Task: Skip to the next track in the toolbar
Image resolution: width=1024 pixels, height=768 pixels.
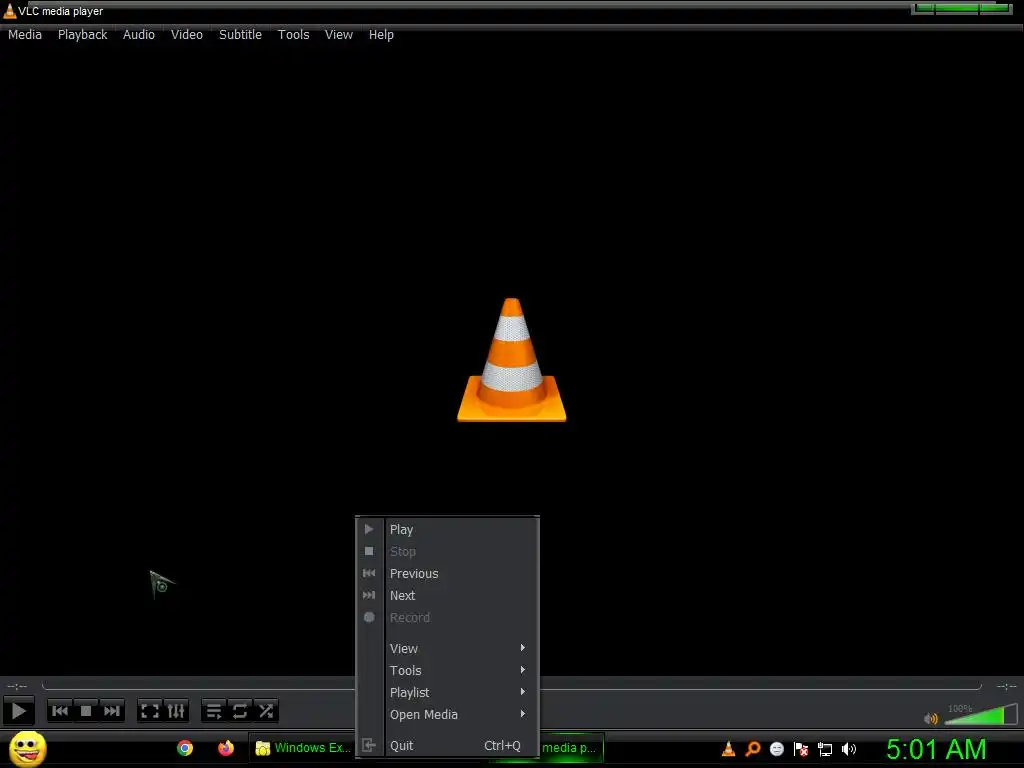Action: tap(112, 711)
